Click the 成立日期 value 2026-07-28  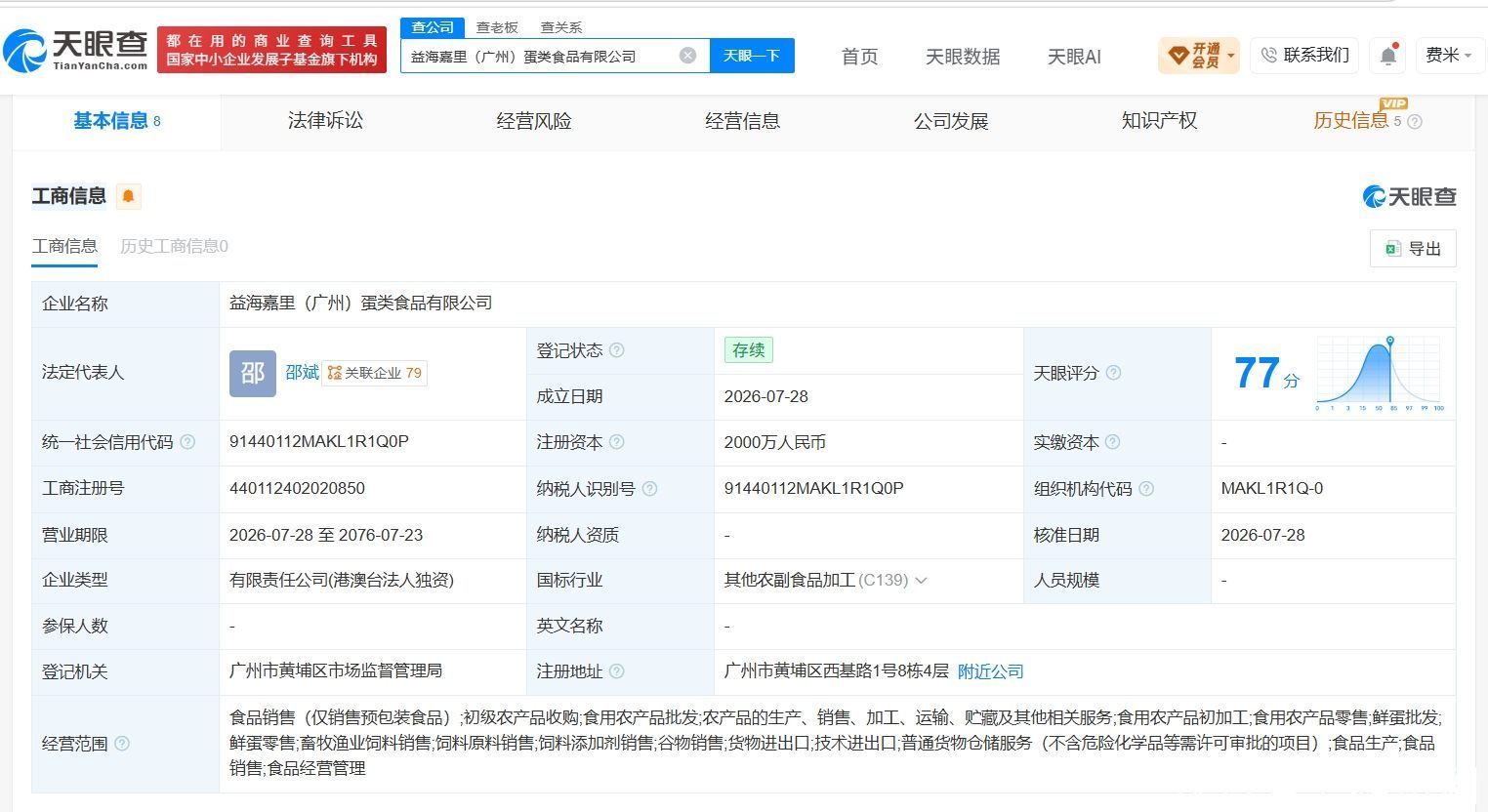[x=766, y=396]
